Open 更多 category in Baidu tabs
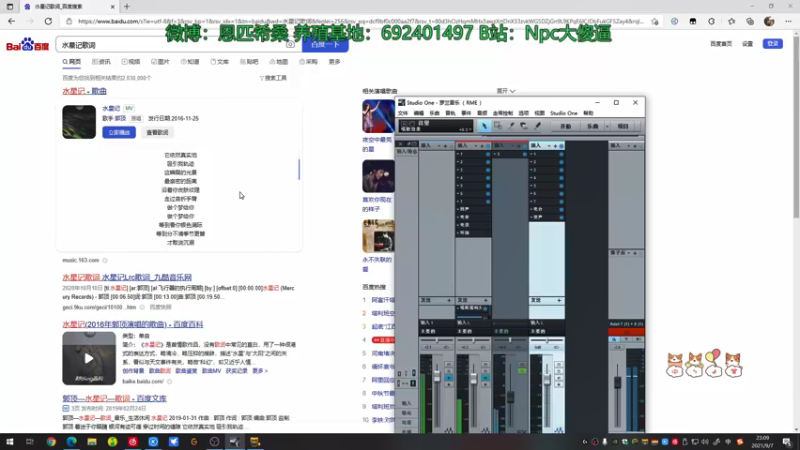The height and width of the screenshot is (450, 800). pyautogui.click(x=334, y=62)
